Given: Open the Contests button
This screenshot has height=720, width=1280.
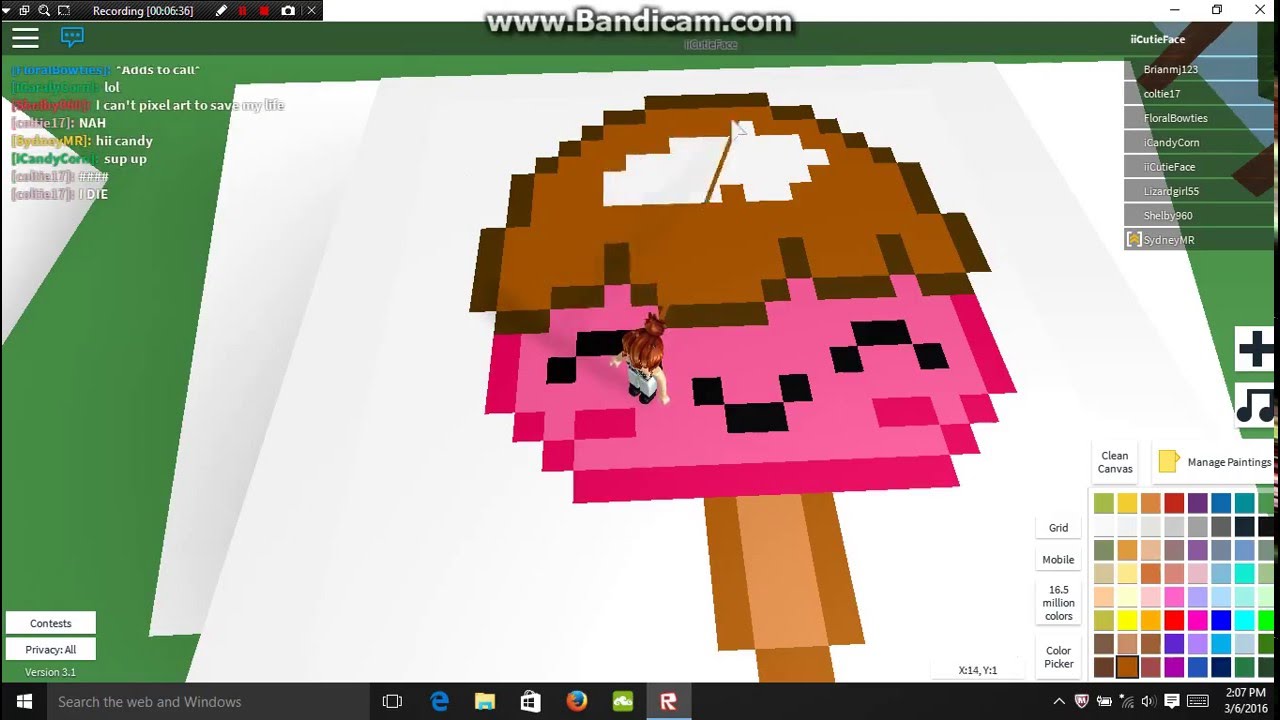Looking at the screenshot, I should coord(51,623).
